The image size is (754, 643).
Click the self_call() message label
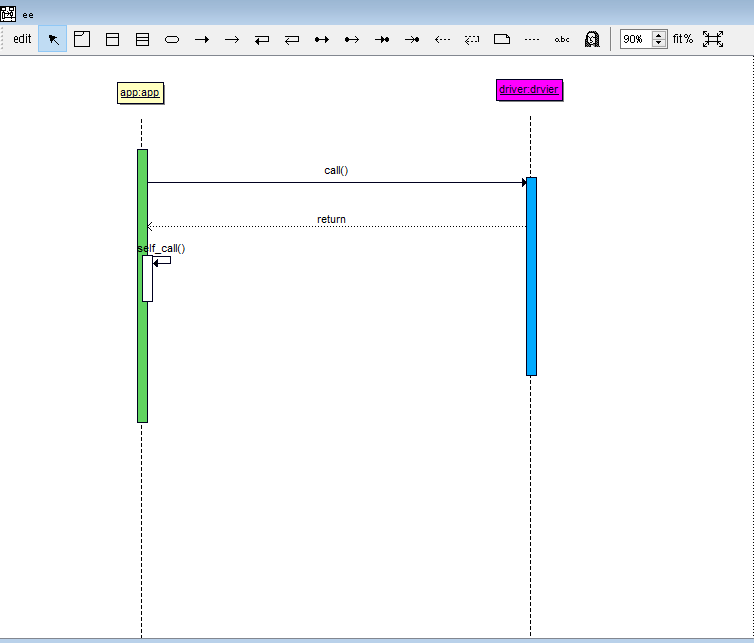point(161,248)
